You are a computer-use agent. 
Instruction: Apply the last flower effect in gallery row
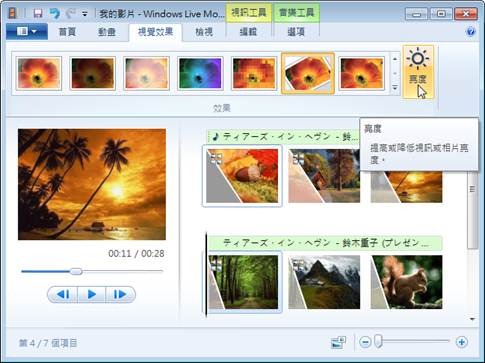[x=362, y=73]
